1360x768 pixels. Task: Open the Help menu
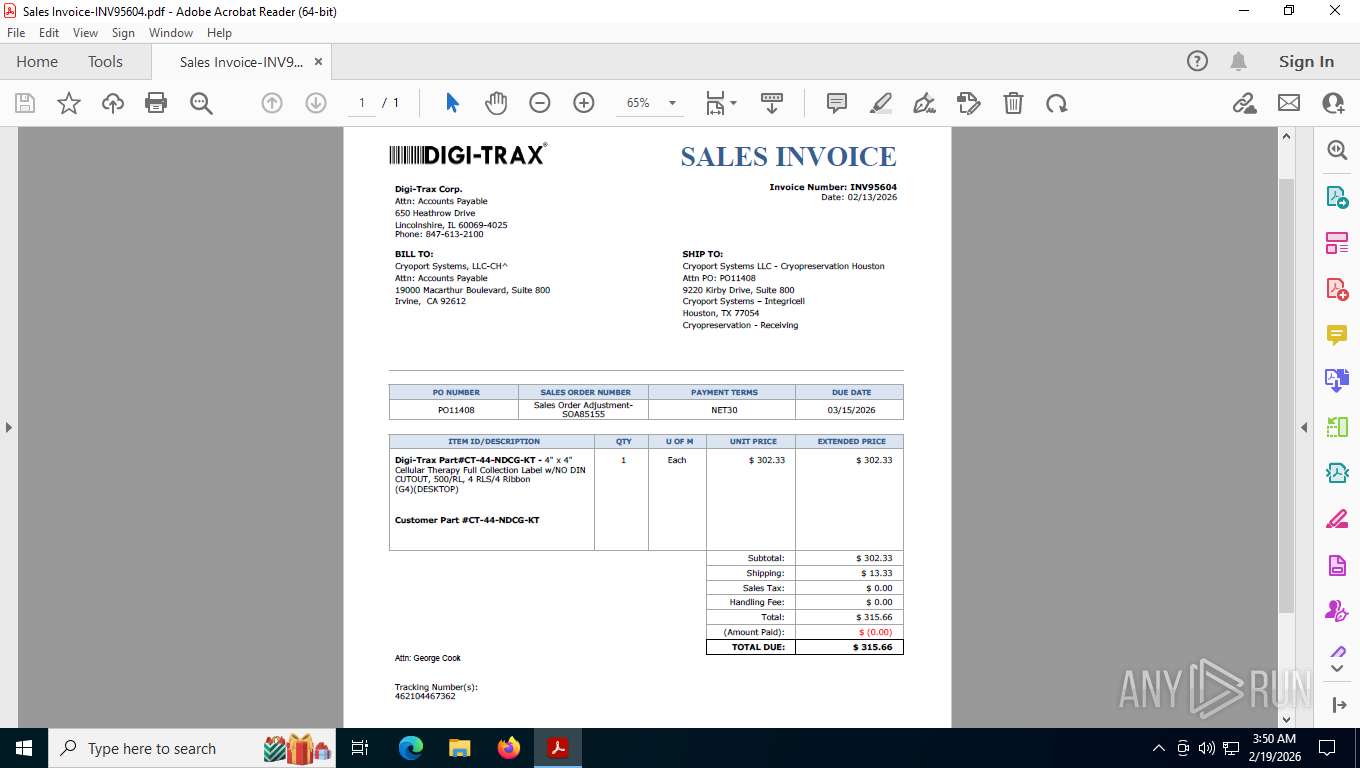(x=219, y=33)
